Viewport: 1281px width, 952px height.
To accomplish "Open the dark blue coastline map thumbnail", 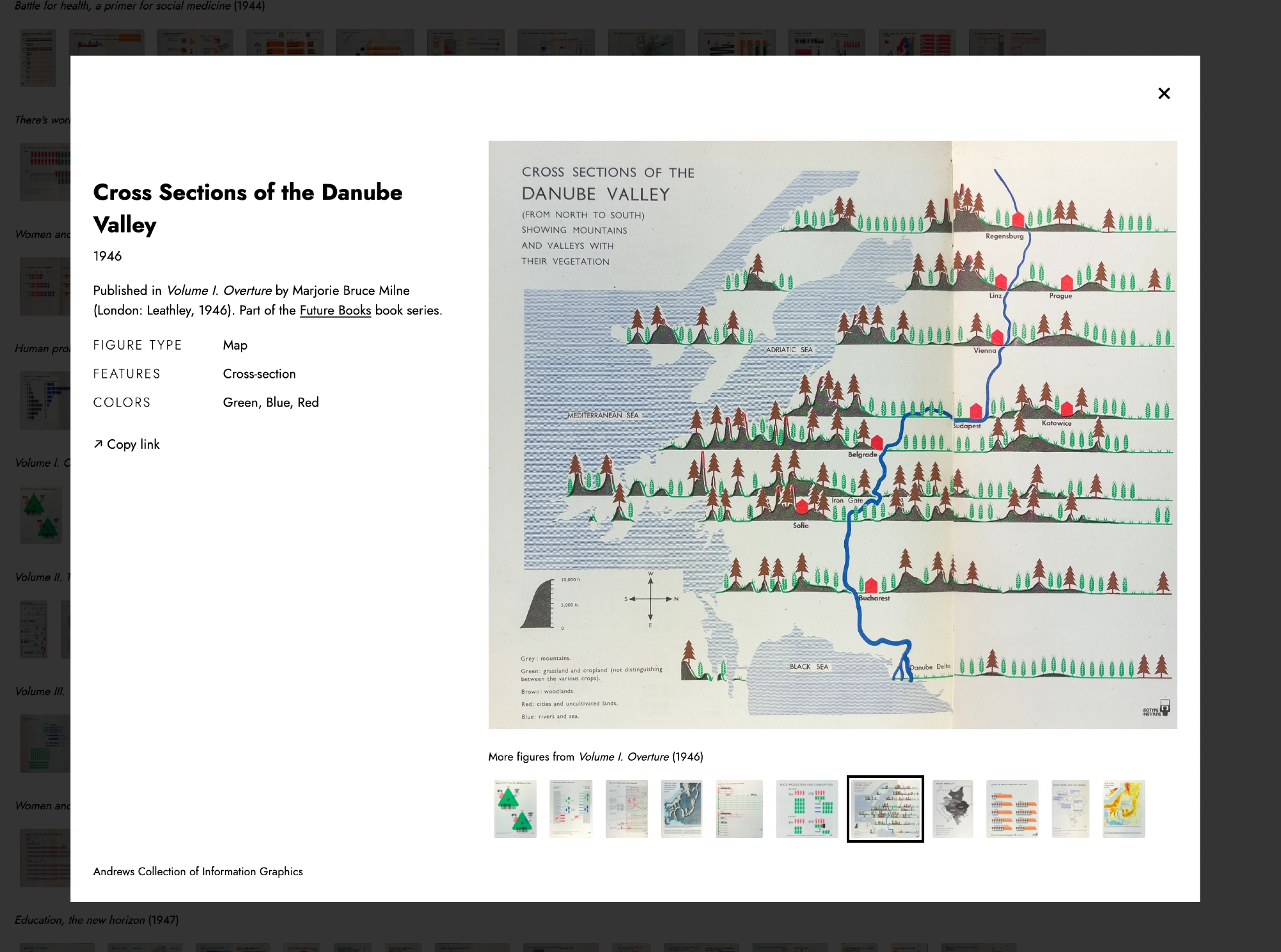I will [681, 809].
